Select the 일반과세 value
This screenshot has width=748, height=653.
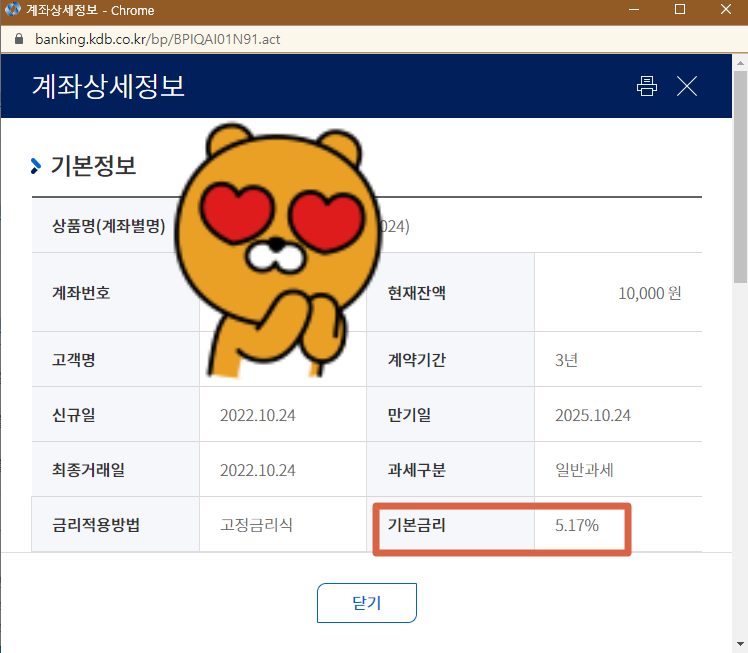coord(584,470)
